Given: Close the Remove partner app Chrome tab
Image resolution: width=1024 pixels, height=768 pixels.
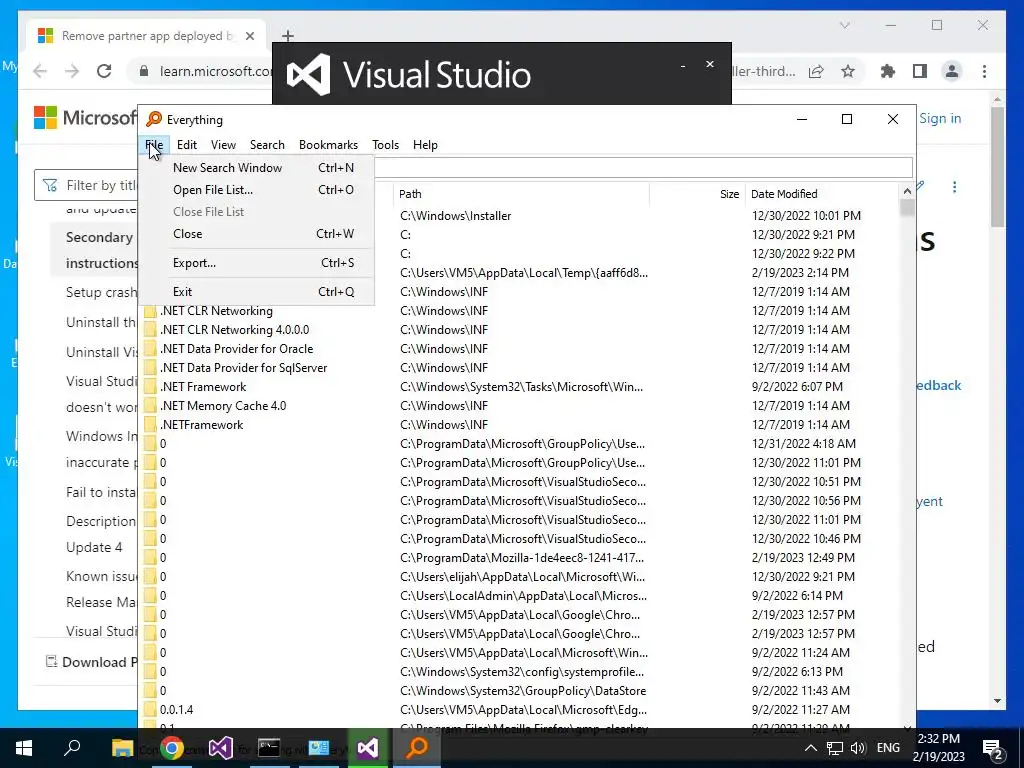Looking at the screenshot, I should tap(249, 36).
